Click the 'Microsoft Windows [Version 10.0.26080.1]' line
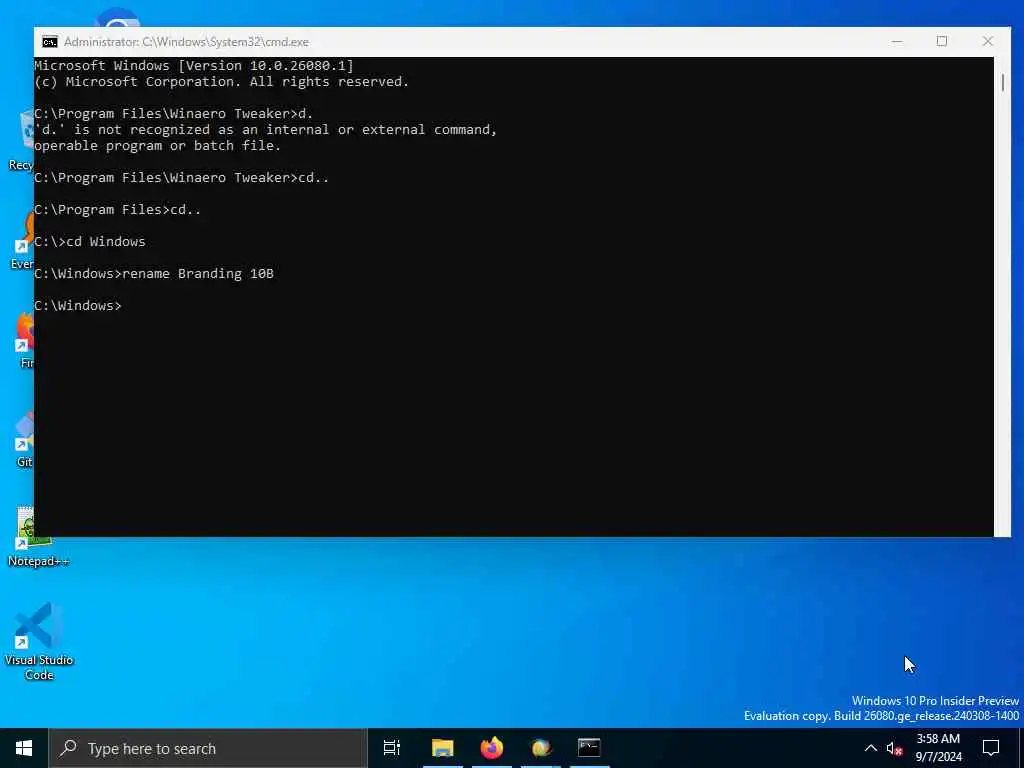Image resolution: width=1024 pixels, height=768 pixels. (x=194, y=66)
